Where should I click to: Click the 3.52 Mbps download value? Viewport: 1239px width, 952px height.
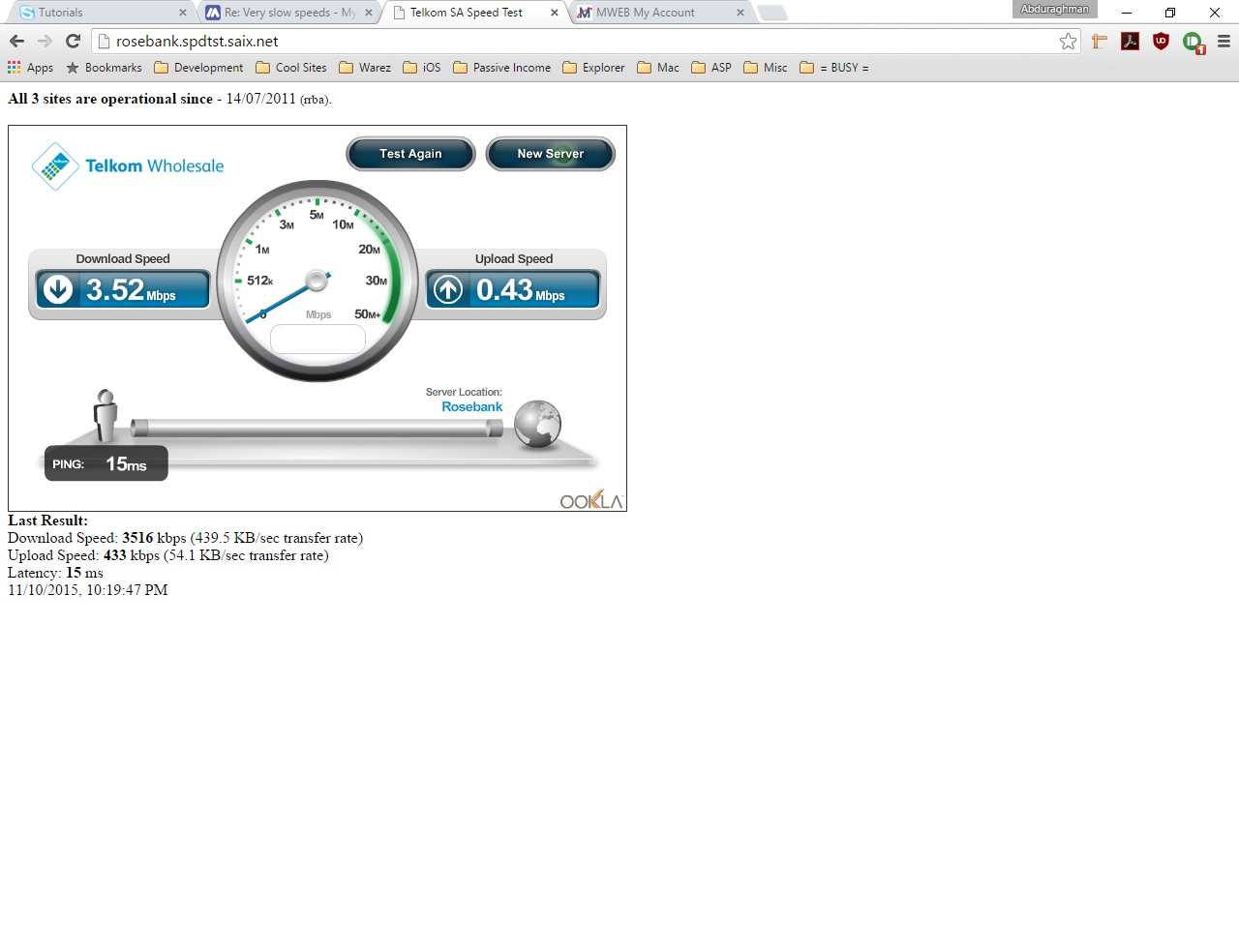(x=131, y=290)
